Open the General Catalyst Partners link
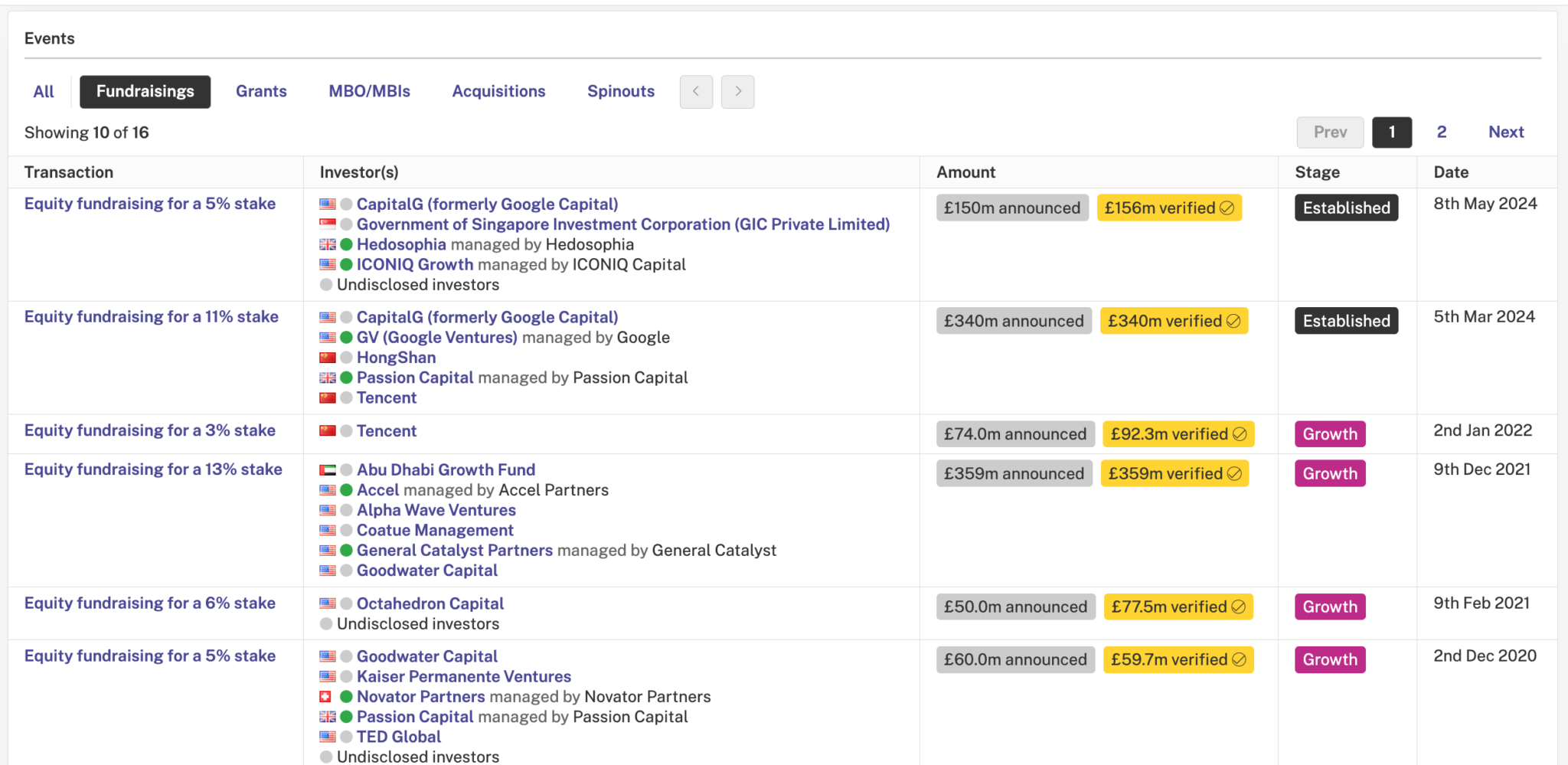 455,550
